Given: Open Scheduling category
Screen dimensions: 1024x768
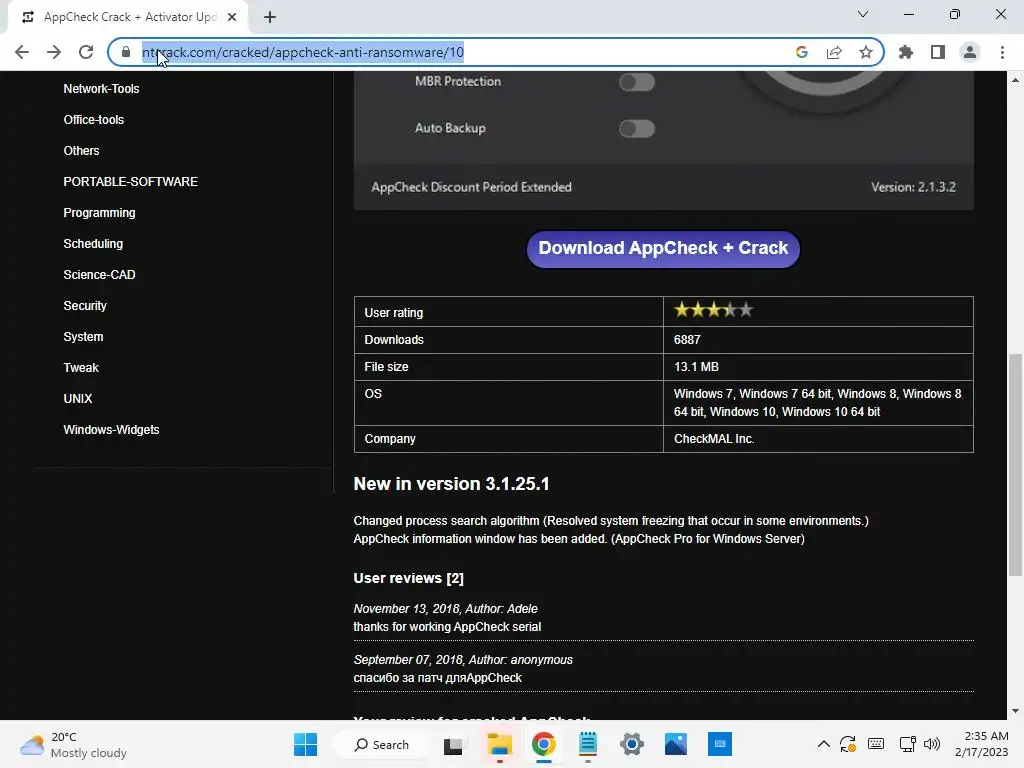Looking at the screenshot, I should tap(93, 244).
